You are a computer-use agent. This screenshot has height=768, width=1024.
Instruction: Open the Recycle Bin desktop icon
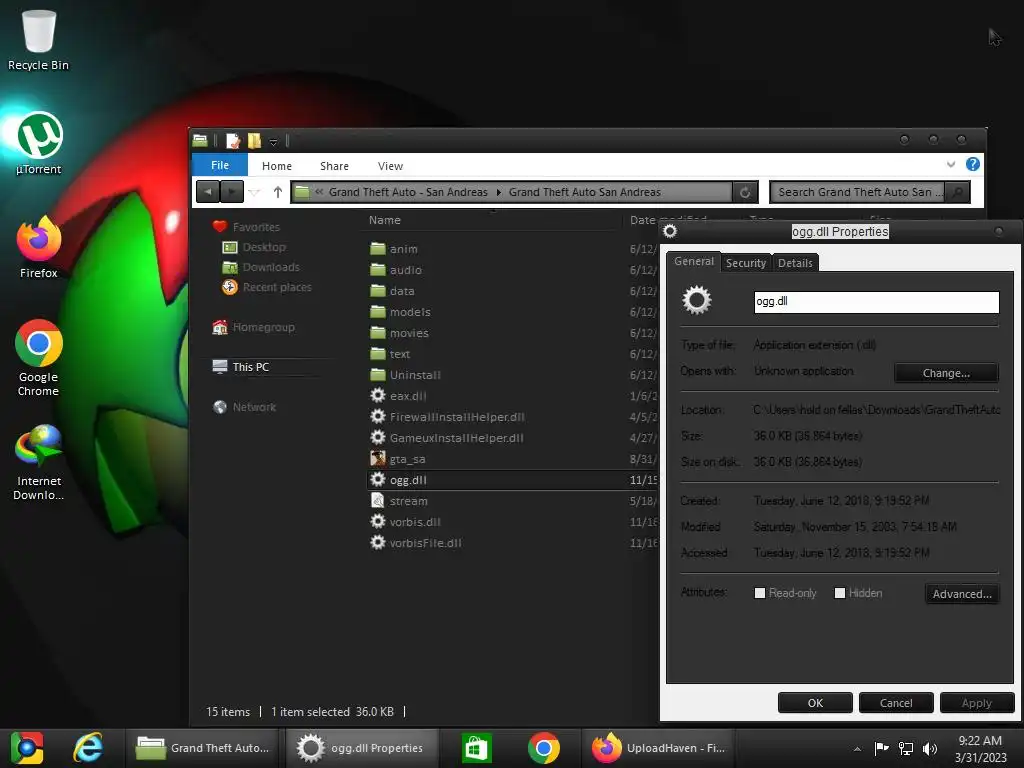[38, 39]
